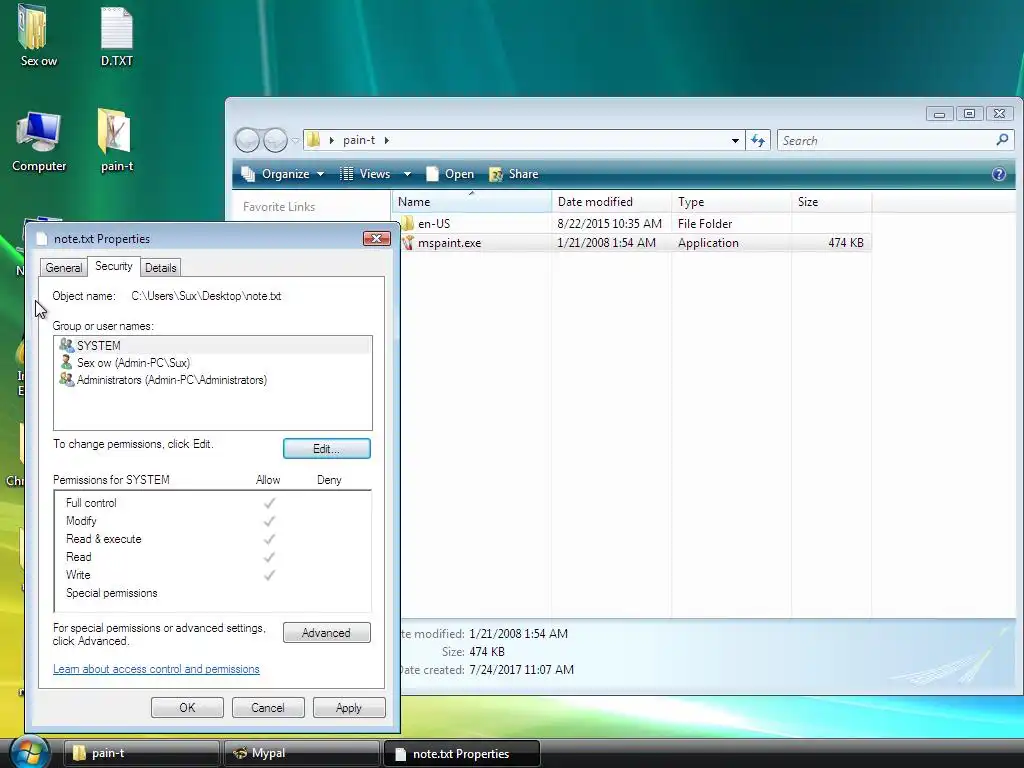This screenshot has width=1024, height=768.
Task: Switch to note.txt Properties taskbar button
Action: click(x=462, y=754)
